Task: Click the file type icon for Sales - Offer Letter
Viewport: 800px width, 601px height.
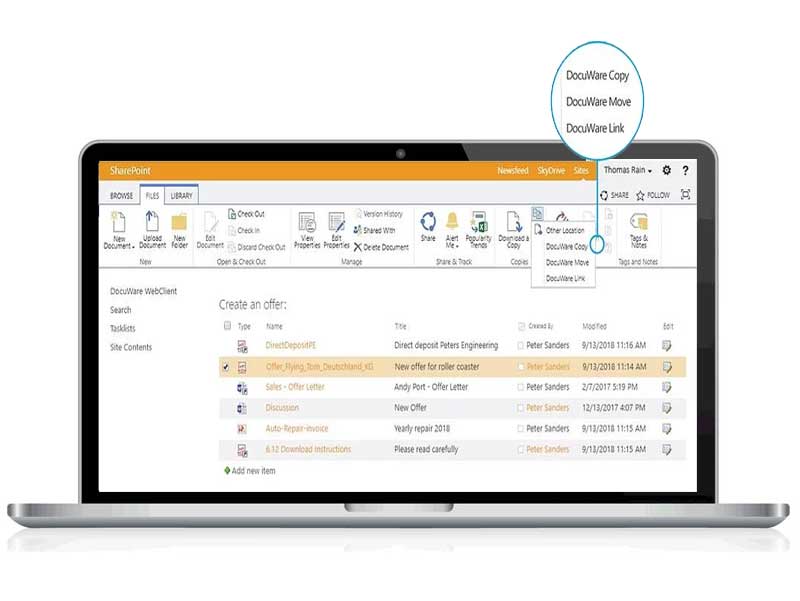Action: pyautogui.click(x=242, y=388)
